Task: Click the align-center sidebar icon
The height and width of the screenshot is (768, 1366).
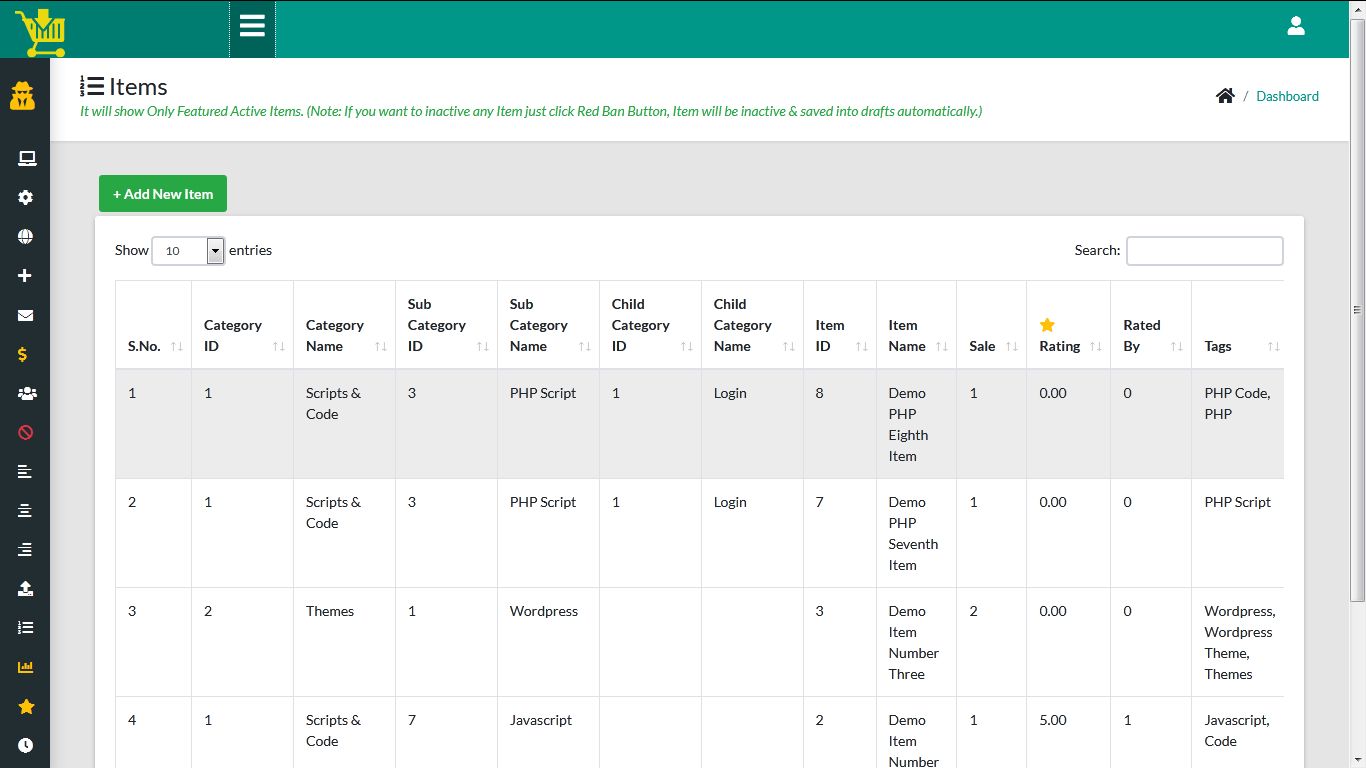Action: tap(26, 511)
